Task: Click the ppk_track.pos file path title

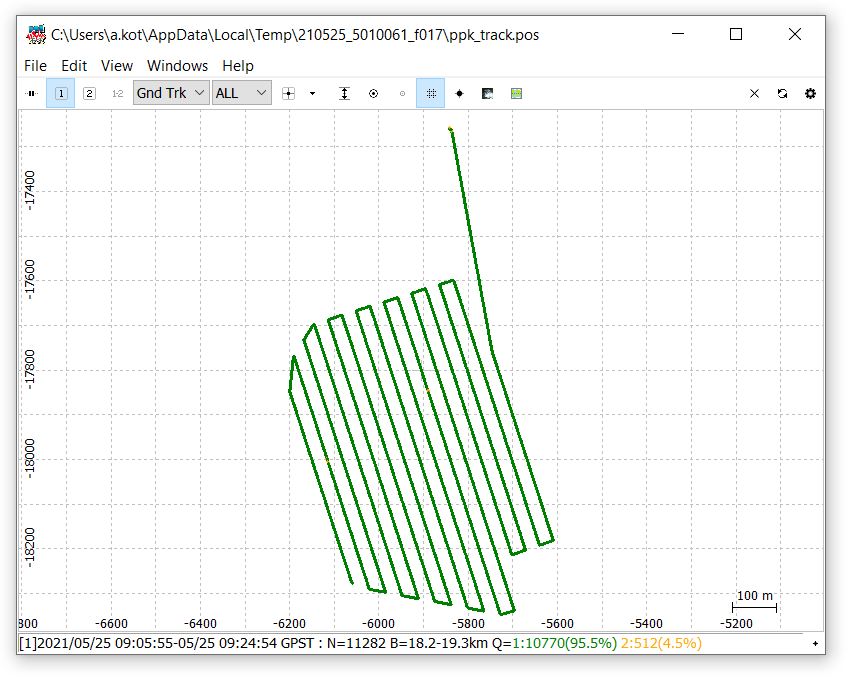Action: pyautogui.click(x=295, y=35)
